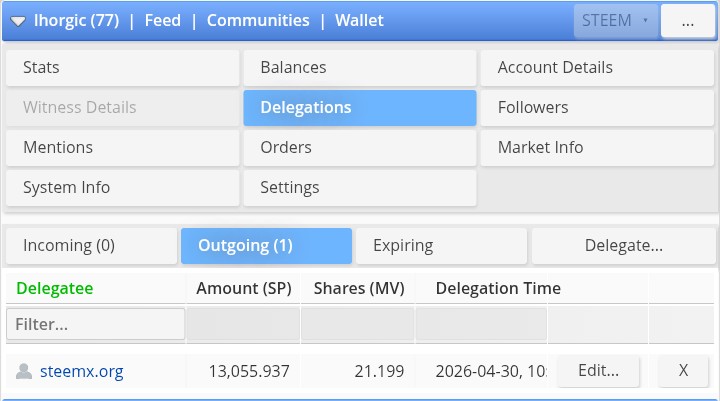Open the Stats section

click(x=123, y=68)
